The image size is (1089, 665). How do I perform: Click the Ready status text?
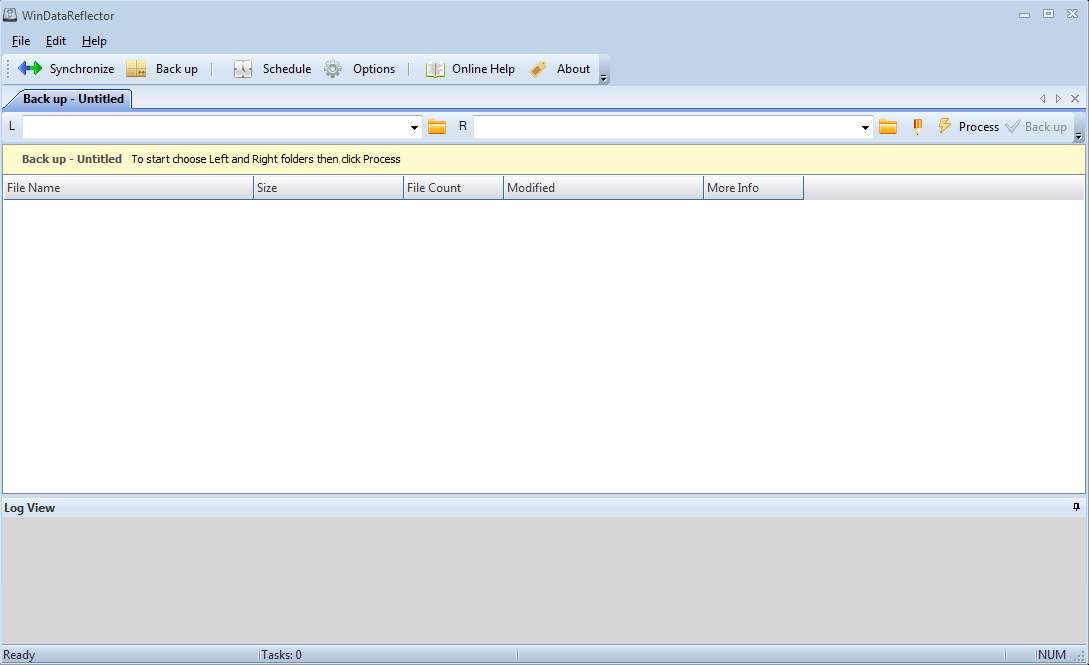pos(19,655)
